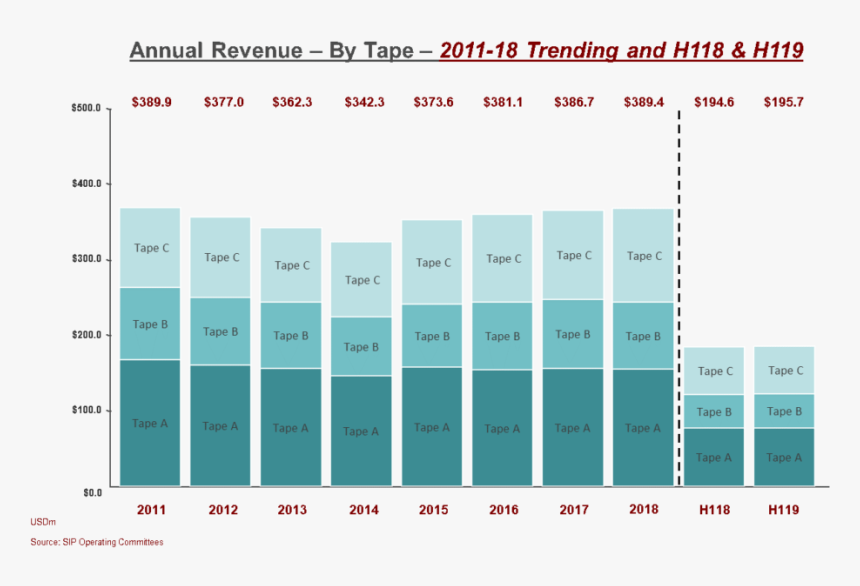Select the Tape B segment of the 2011 bar
The image size is (860, 586).
tap(150, 324)
